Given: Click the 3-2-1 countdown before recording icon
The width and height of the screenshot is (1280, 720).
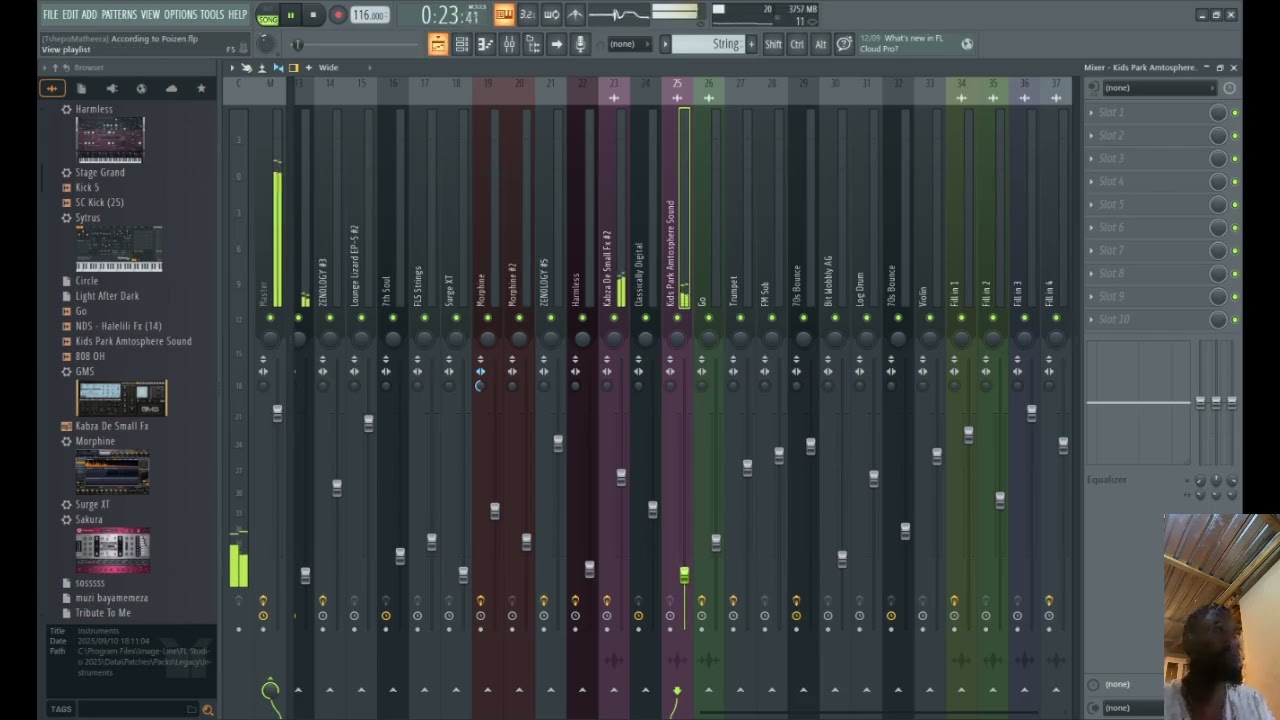Looking at the screenshot, I should coord(527,14).
